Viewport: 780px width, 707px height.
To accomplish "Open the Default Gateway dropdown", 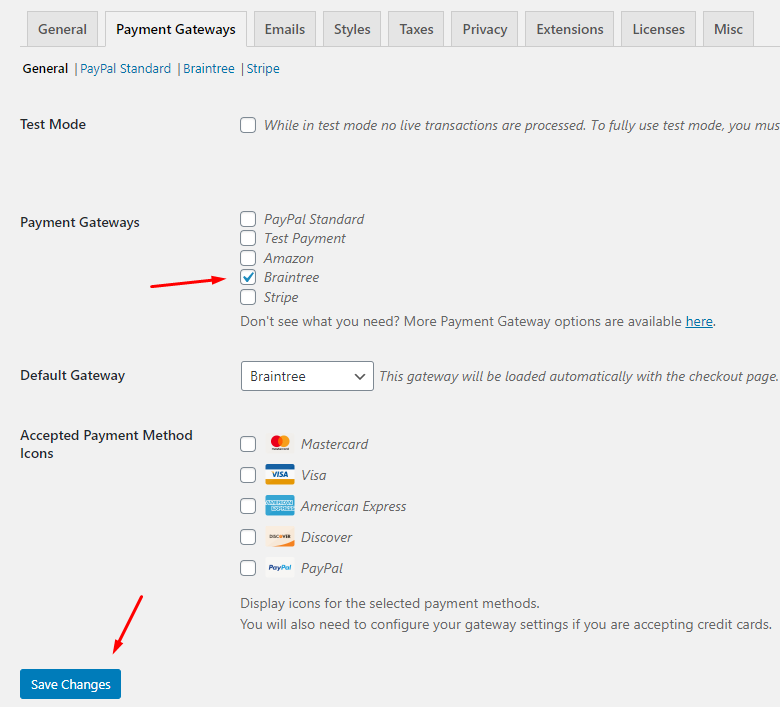I will (307, 376).
